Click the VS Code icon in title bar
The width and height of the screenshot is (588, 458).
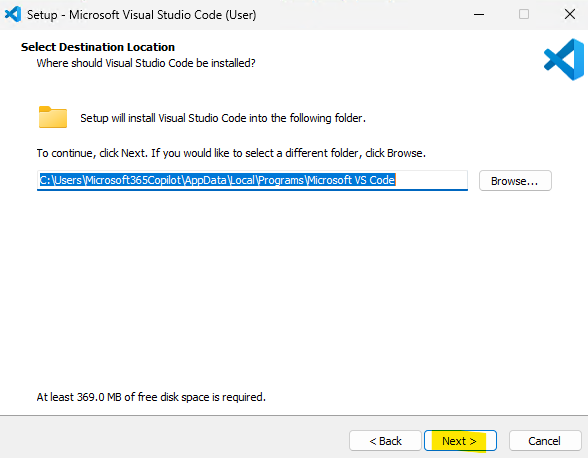click(13, 15)
